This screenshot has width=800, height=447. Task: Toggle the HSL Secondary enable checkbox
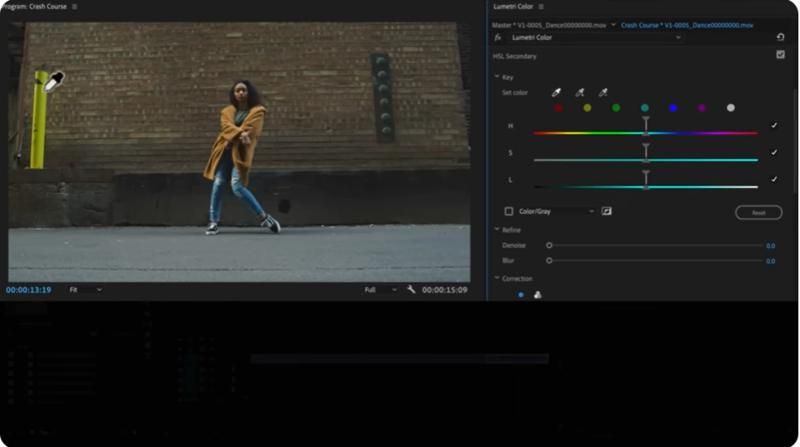click(780, 55)
